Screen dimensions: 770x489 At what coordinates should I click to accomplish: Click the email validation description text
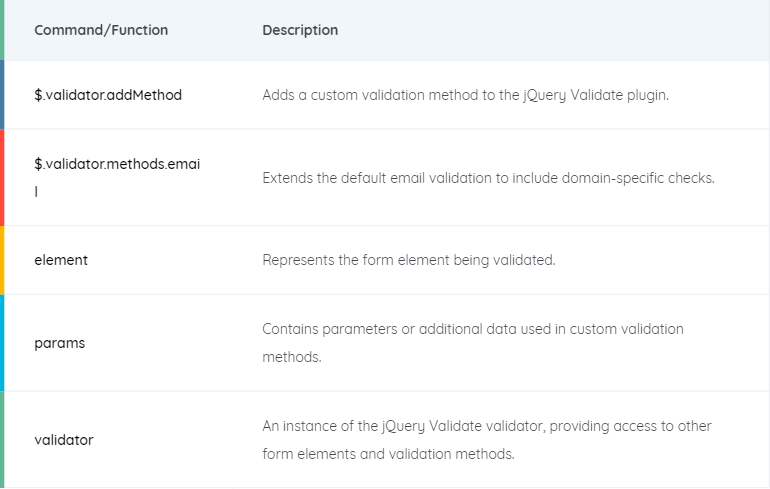489,178
